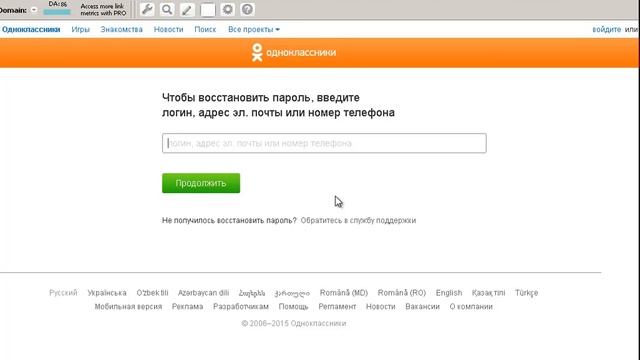Switch language to Azərbaycan dili
The width and height of the screenshot is (640, 360).
point(203,293)
